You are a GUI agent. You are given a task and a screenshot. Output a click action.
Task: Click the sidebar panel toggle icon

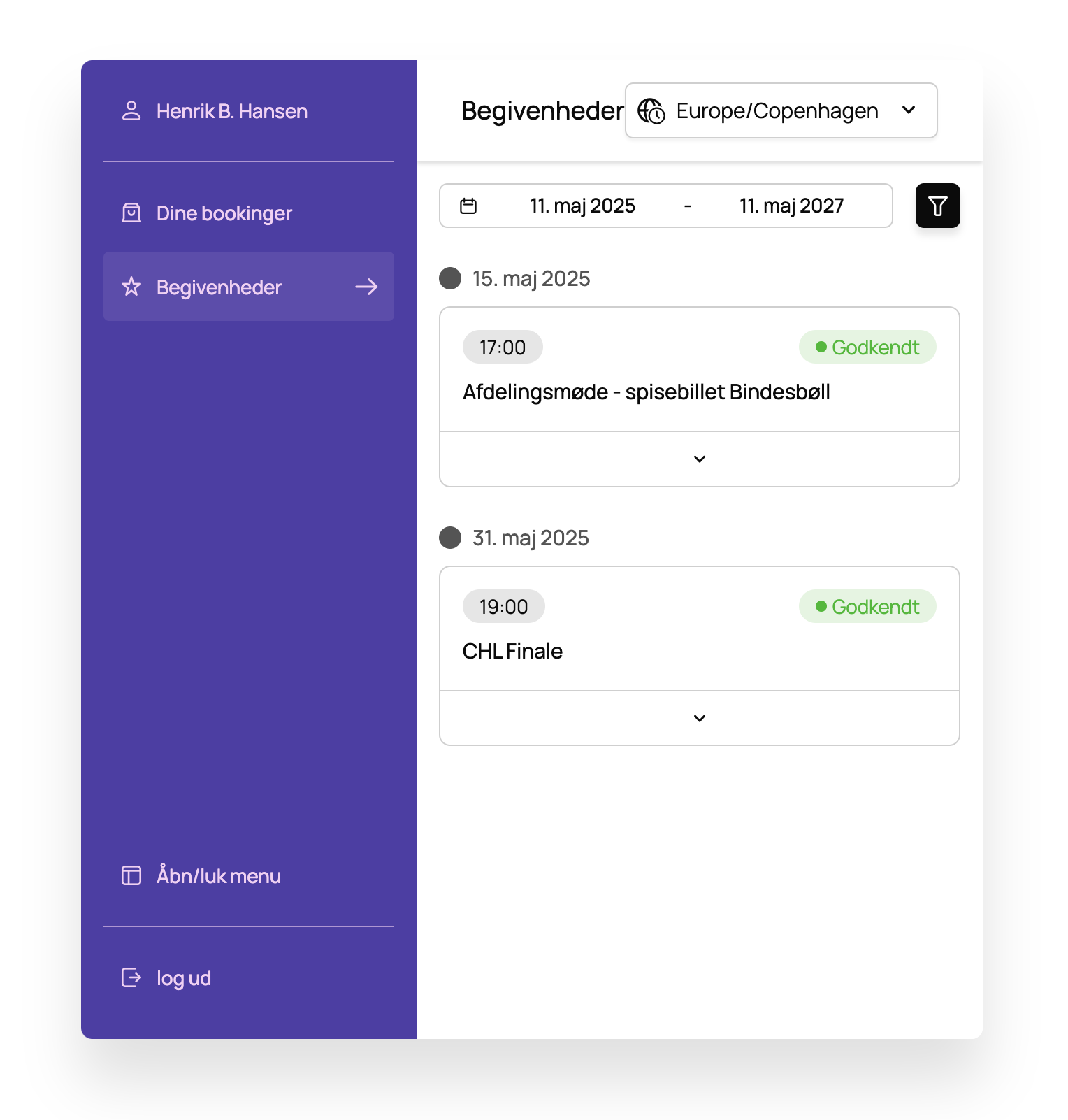[131, 875]
